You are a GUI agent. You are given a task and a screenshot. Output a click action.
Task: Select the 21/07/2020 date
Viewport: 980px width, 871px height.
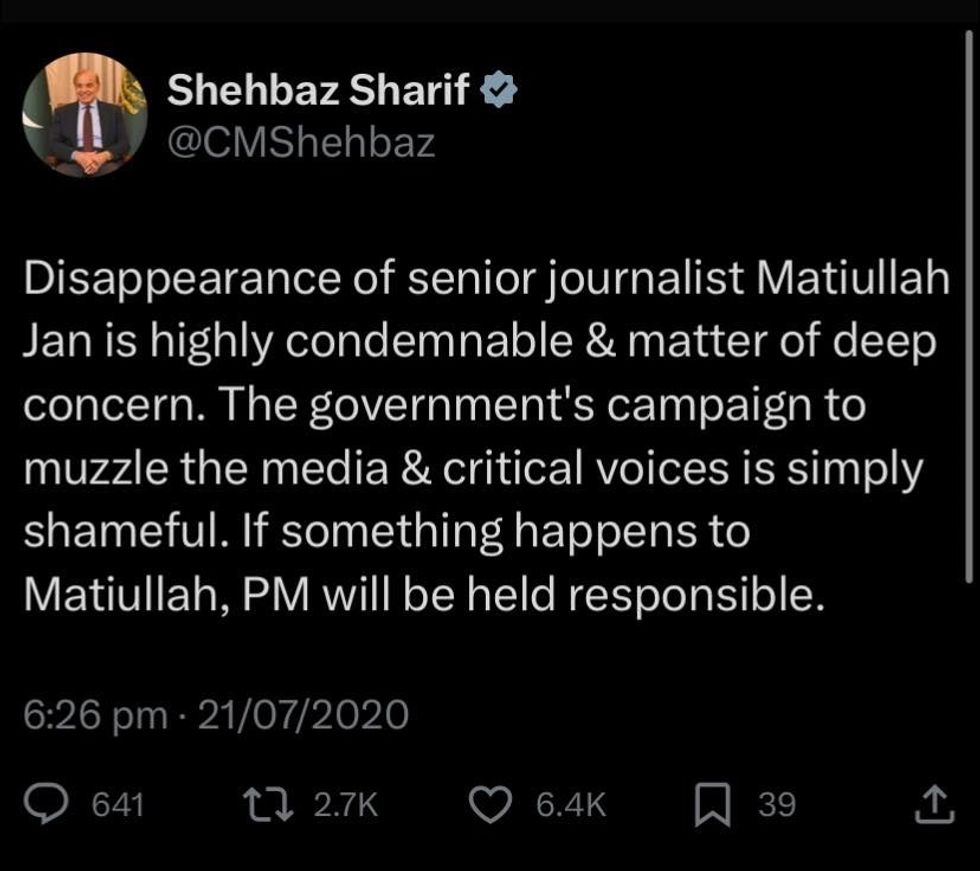tap(304, 715)
